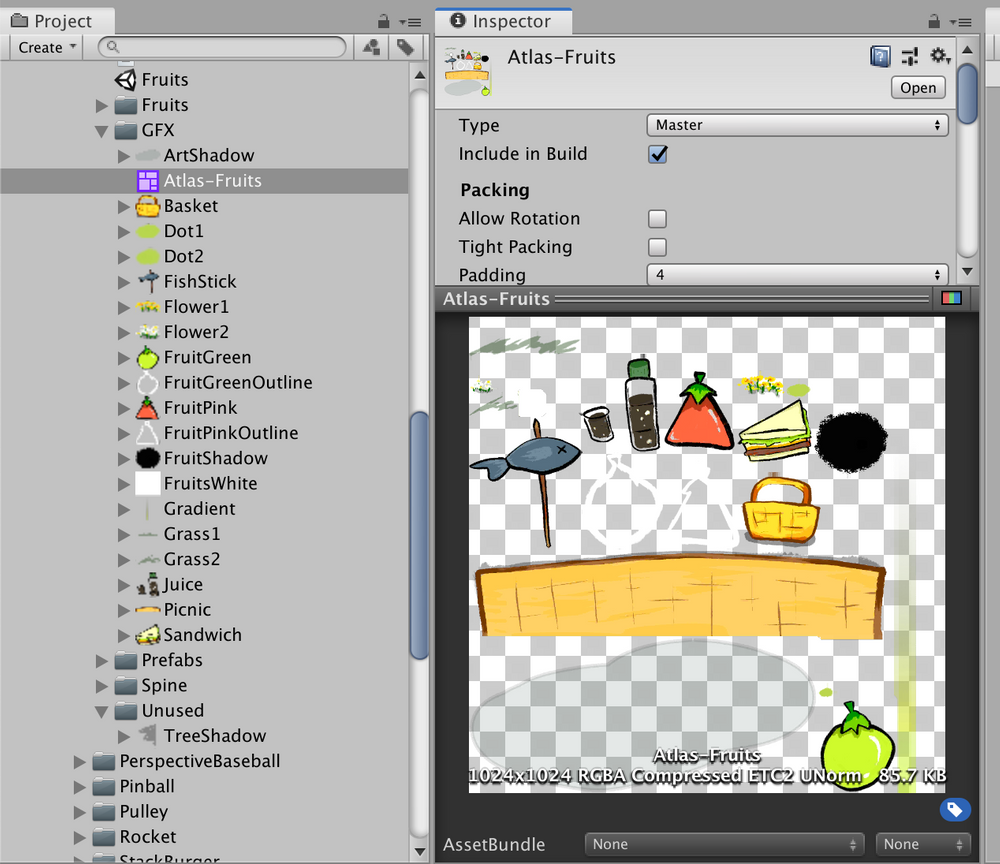Click the RGBA channel swatch above the preview
This screenshot has width=1000, height=864.
click(950, 297)
